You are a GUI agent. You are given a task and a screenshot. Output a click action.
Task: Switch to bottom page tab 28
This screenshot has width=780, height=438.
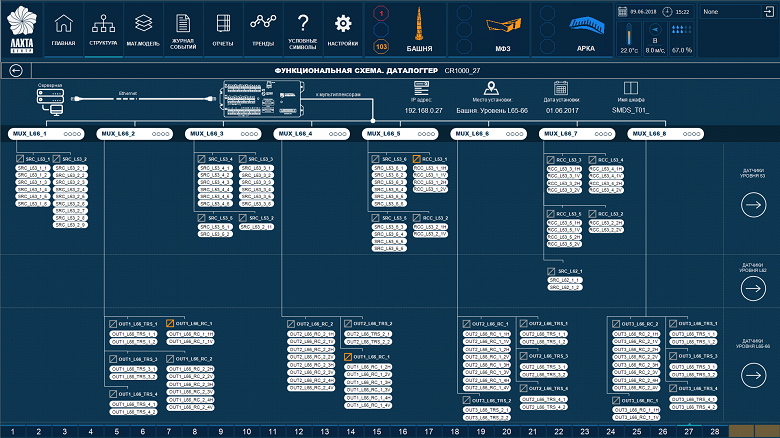pyautogui.click(x=715, y=432)
